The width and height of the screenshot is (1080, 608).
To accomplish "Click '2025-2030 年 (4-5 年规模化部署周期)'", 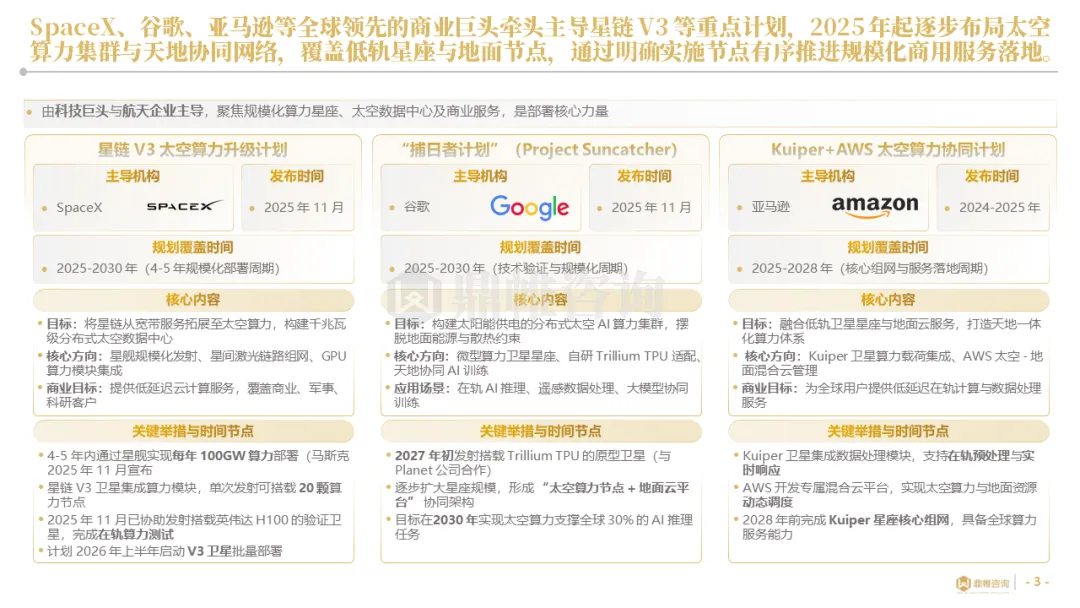I will coord(168,268).
